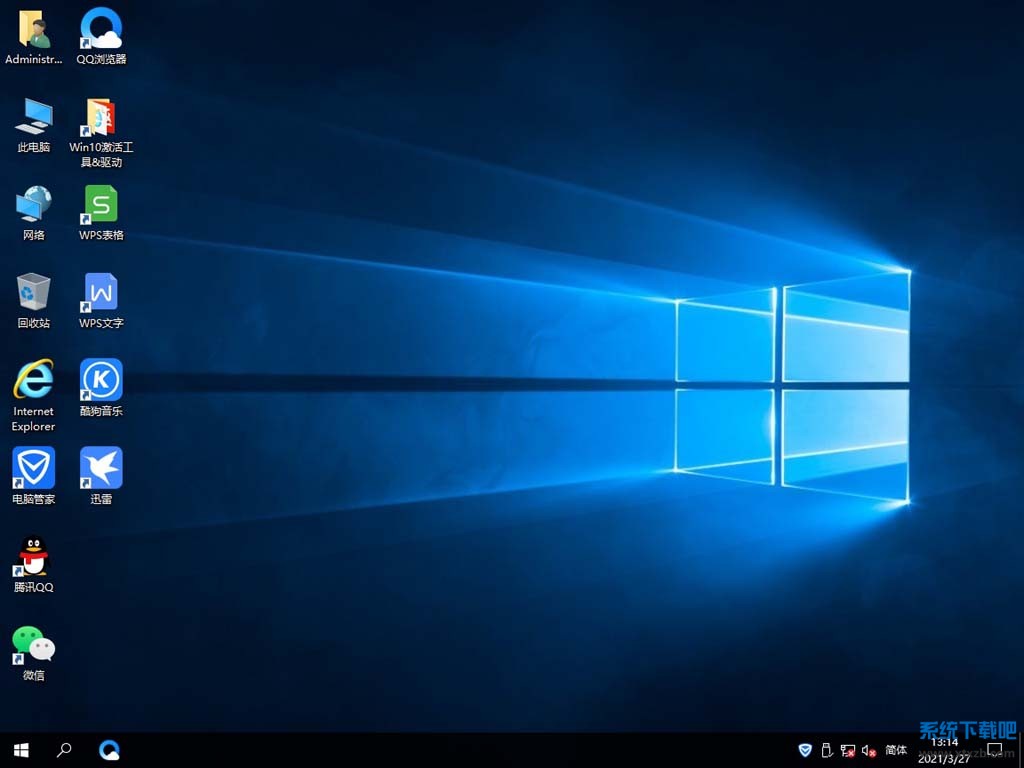
Task: Click the muted volume tray icon
Action: 868,750
